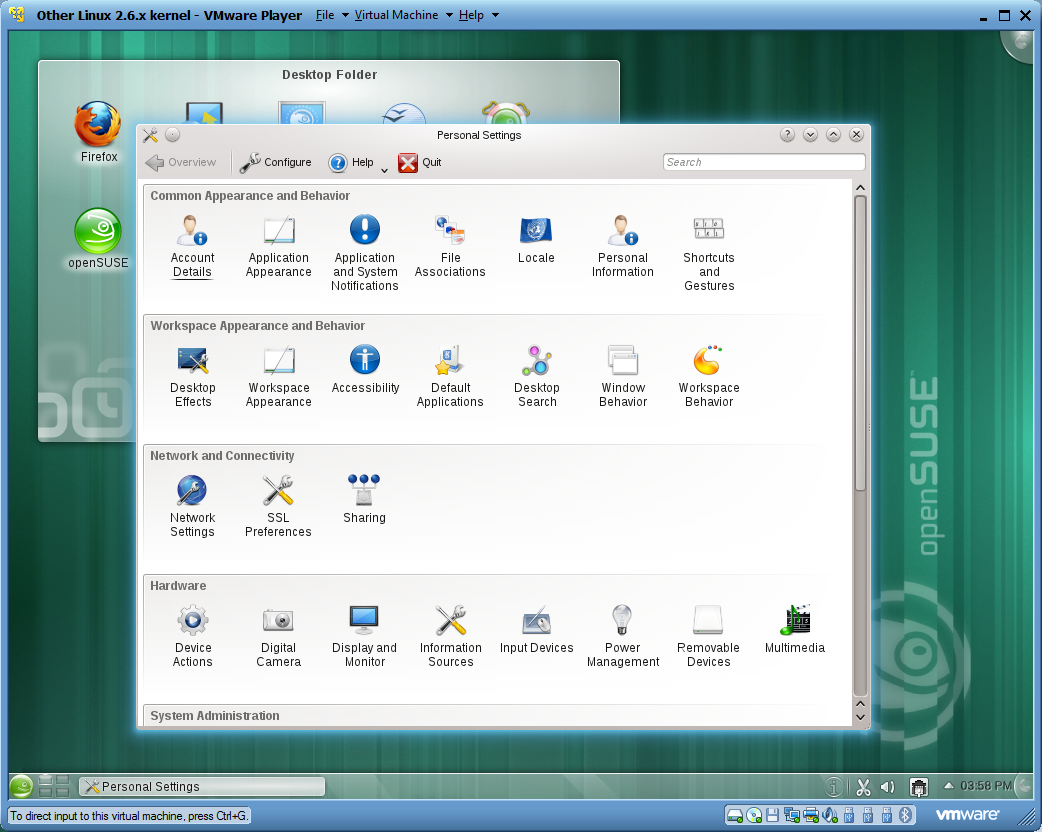Open the virtual desktop pager

point(54,786)
